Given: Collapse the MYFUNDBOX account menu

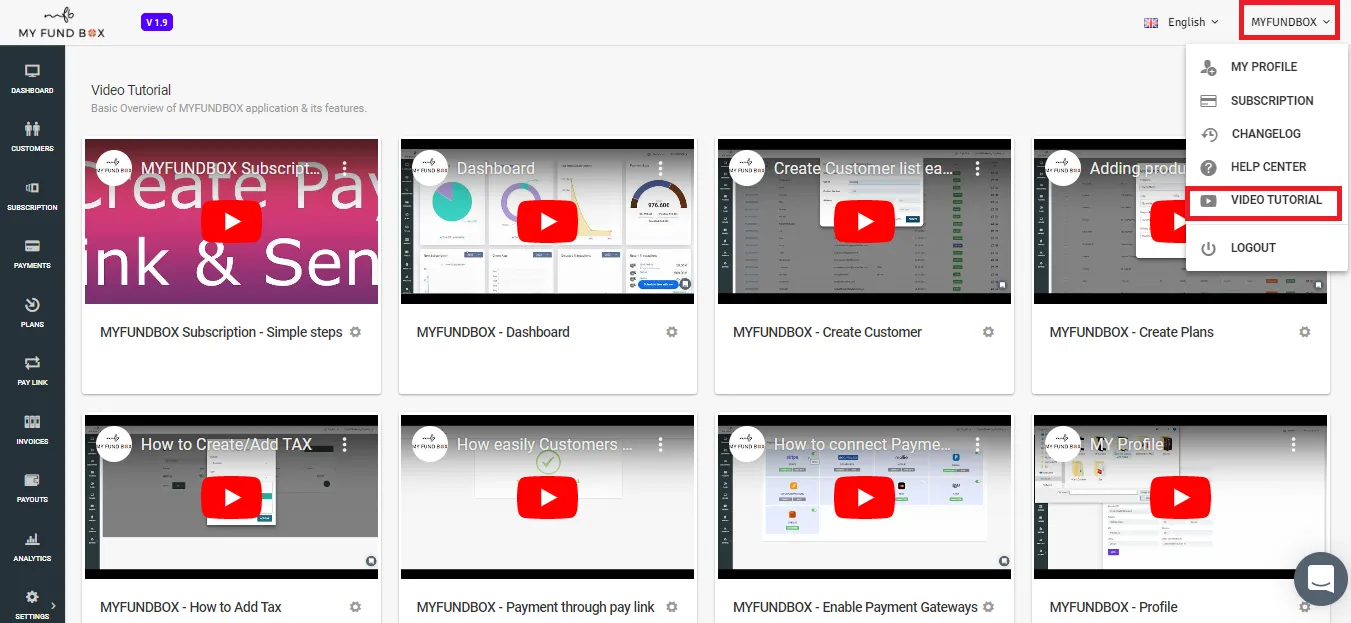Looking at the screenshot, I should [1290, 22].
